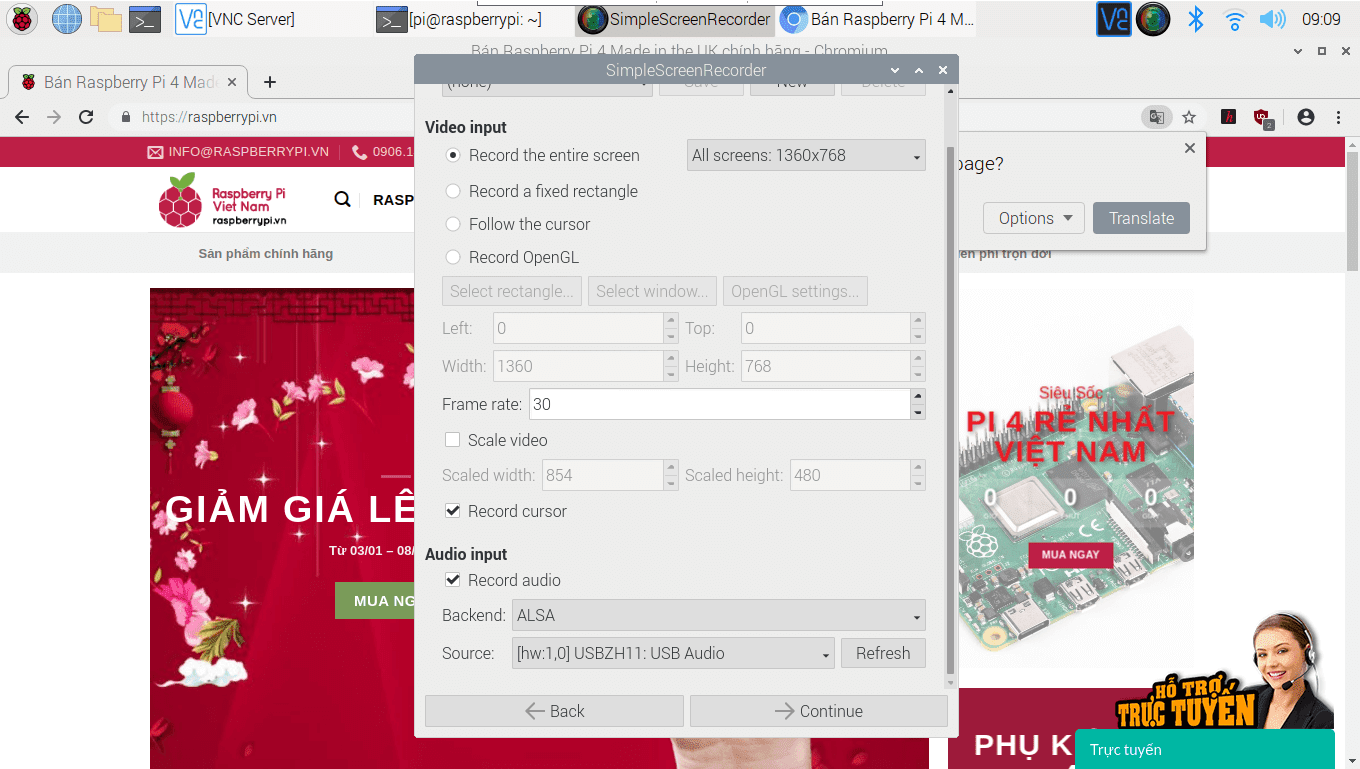Screen dimensions: 1360x769
Task: Open the file manager folders icon
Action: [x=105, y=19]
